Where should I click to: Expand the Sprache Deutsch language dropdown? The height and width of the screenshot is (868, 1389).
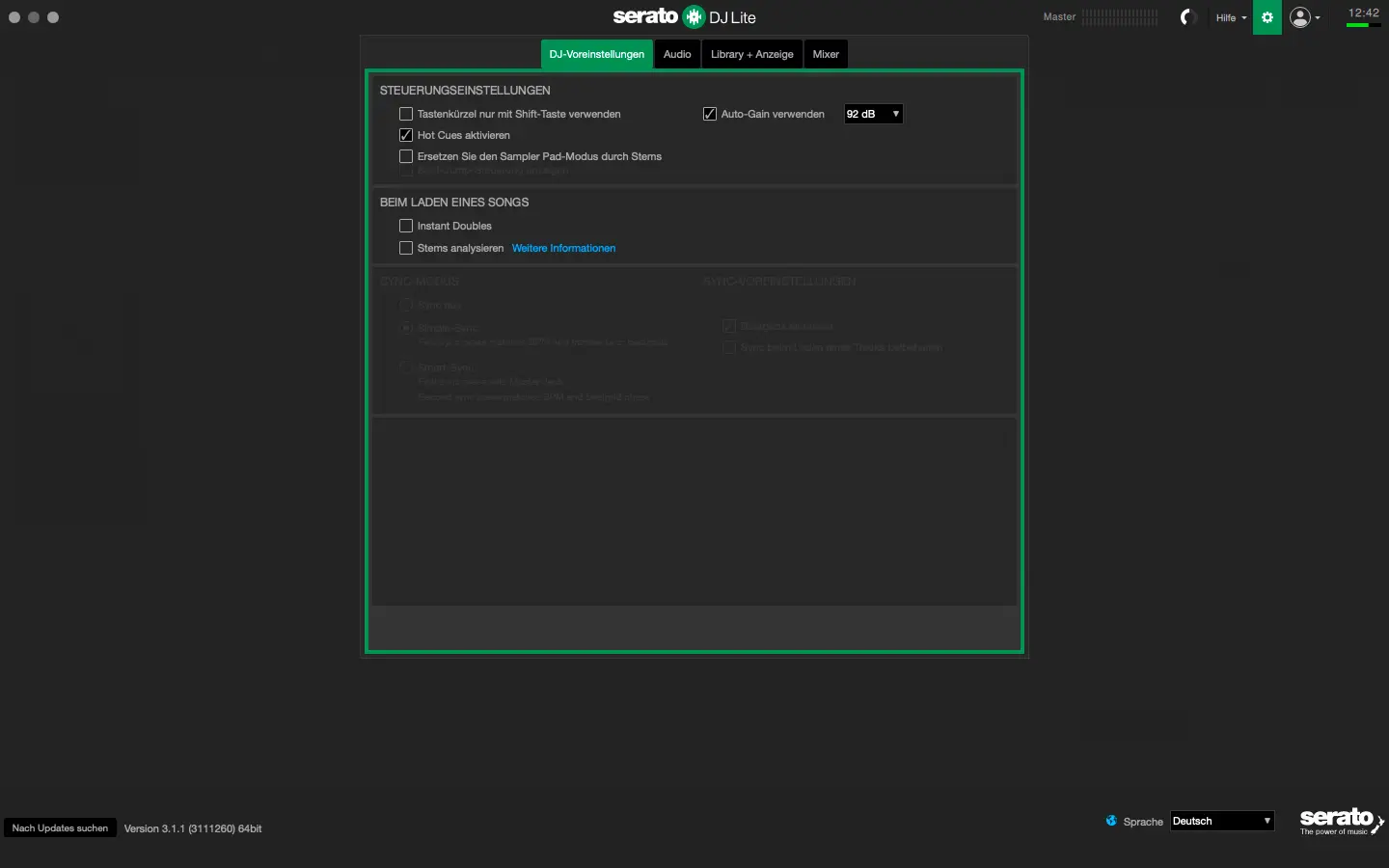pyautogui.click(x=1222, y=821)
